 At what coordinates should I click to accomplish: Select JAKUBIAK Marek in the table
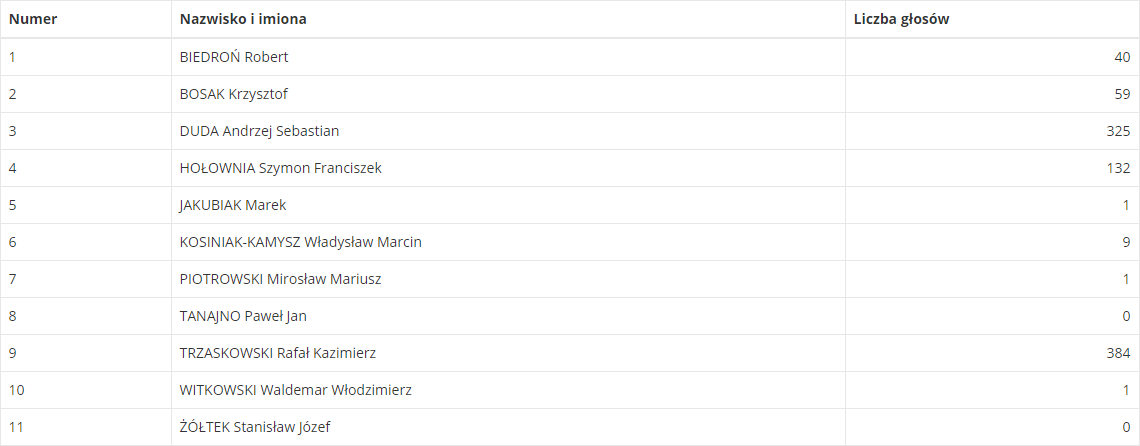coord(233,205)
